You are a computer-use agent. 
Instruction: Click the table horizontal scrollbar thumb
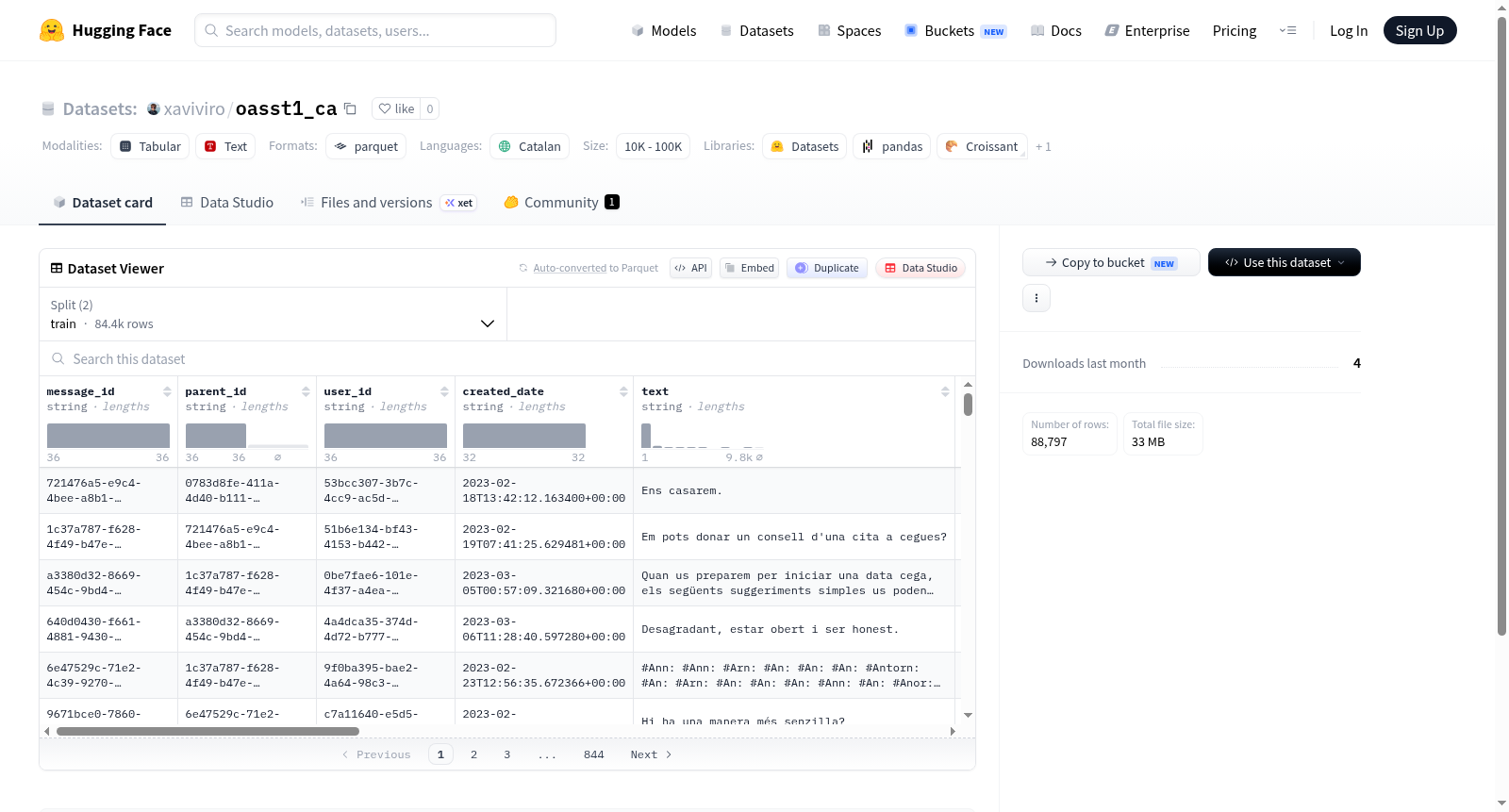207,731
